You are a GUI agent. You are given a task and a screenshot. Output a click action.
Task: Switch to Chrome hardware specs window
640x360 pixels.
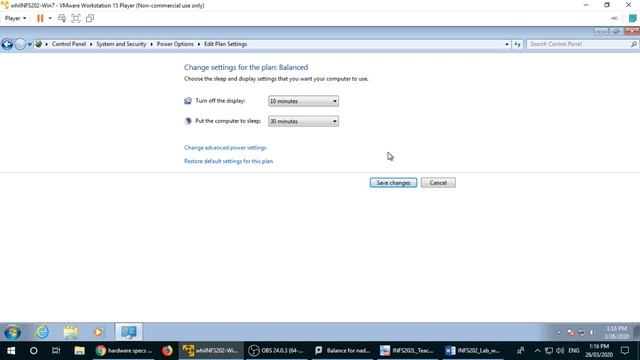[124, 351]
